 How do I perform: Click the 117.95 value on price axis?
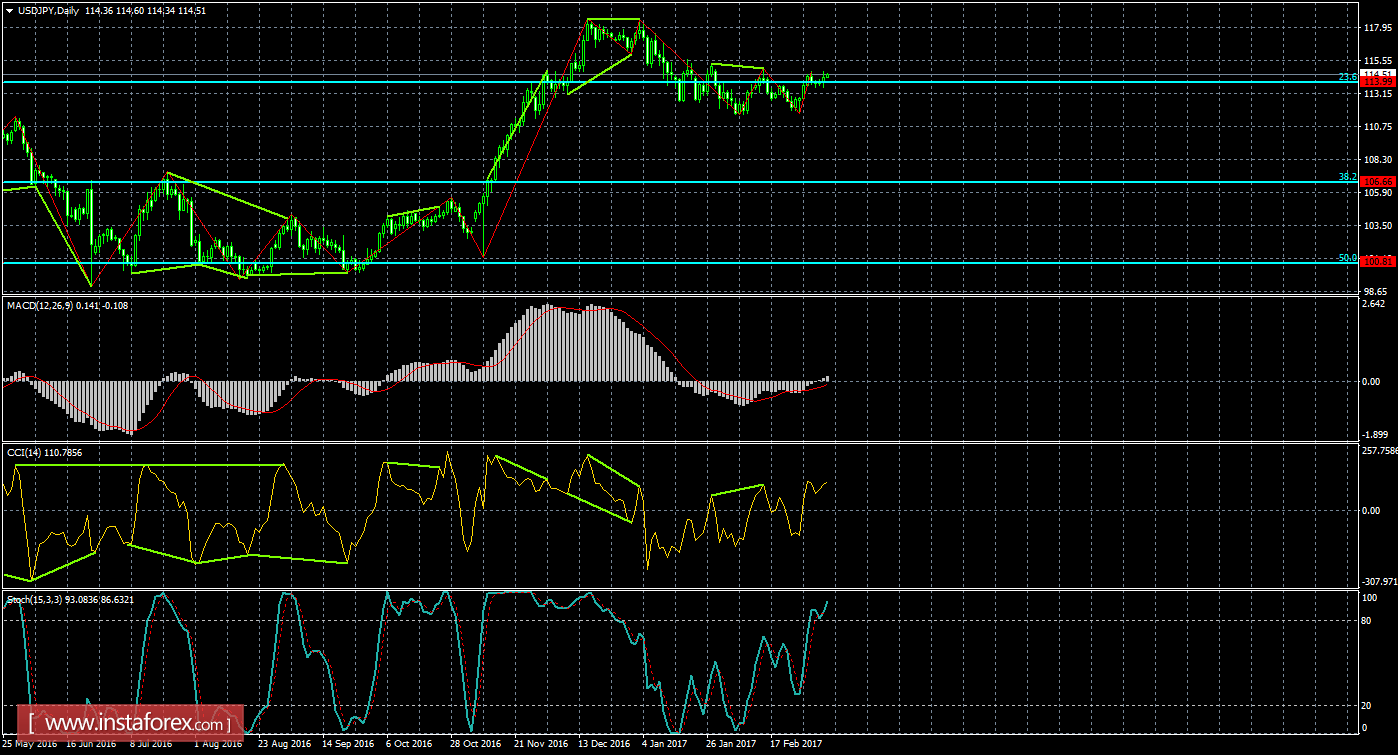click(1378, 28)
